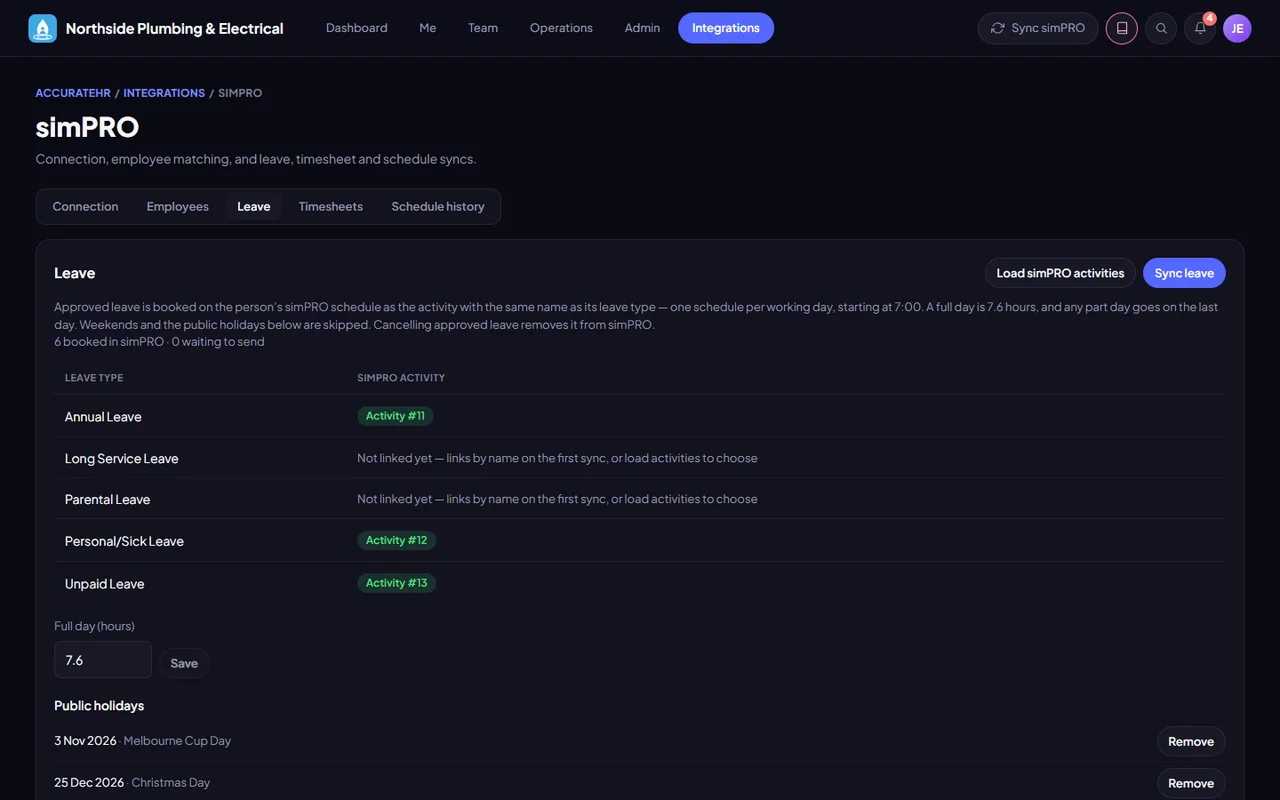
Task: Open the Operations menu
Action: [561, 28]
